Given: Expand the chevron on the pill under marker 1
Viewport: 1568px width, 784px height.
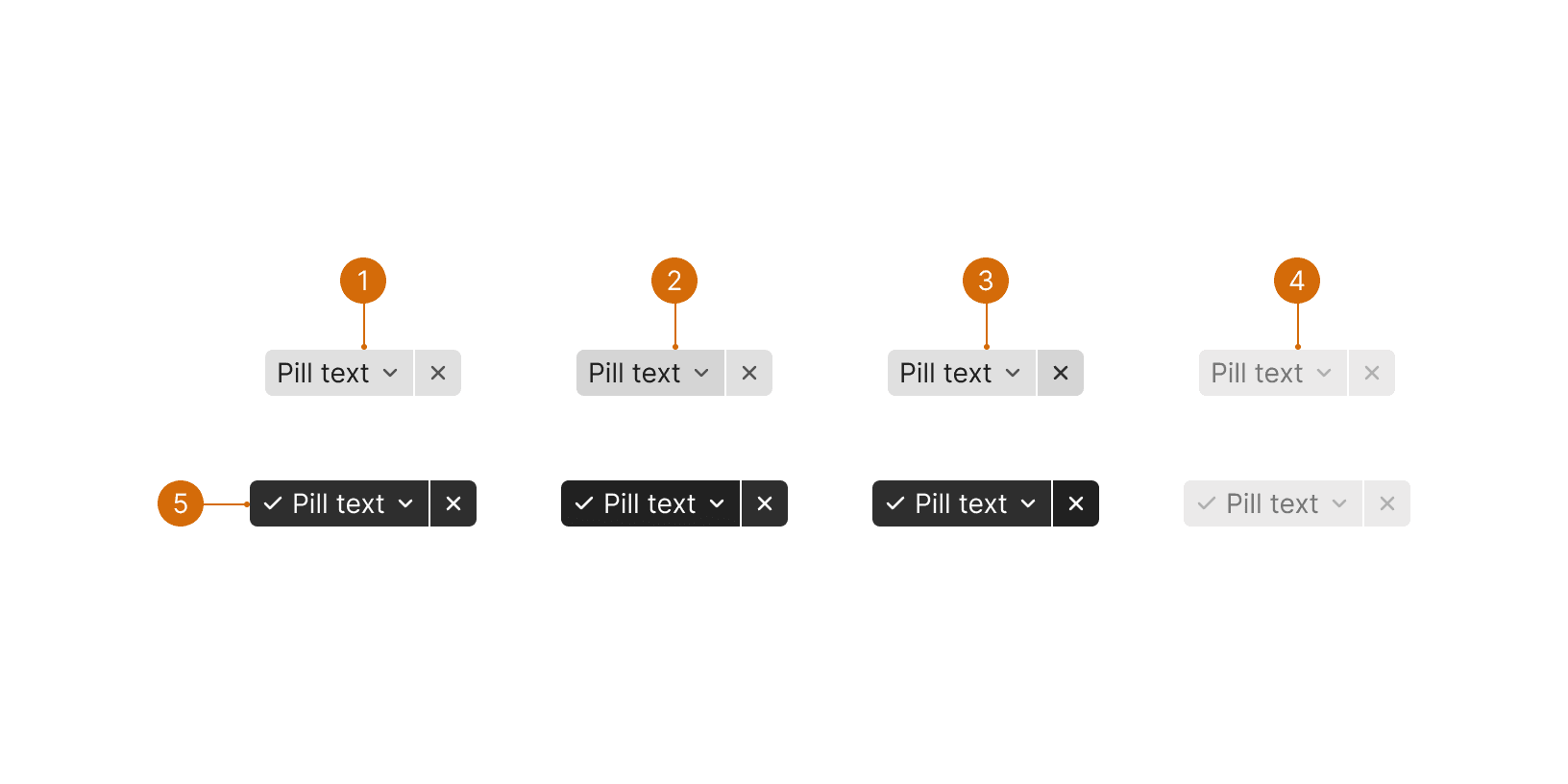Looking at the screenshot, I should pos(390,373).
